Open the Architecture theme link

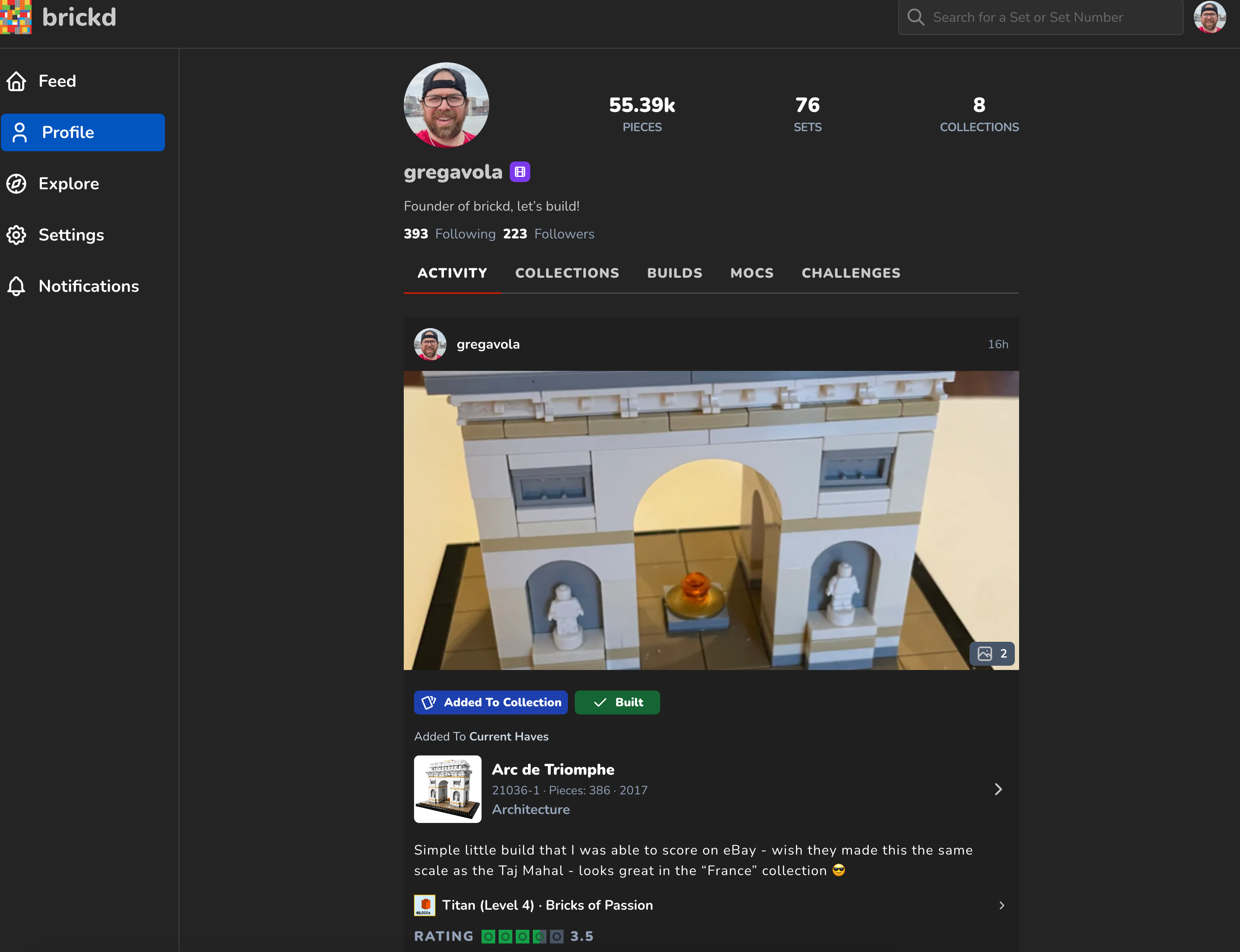coord(530,809)
